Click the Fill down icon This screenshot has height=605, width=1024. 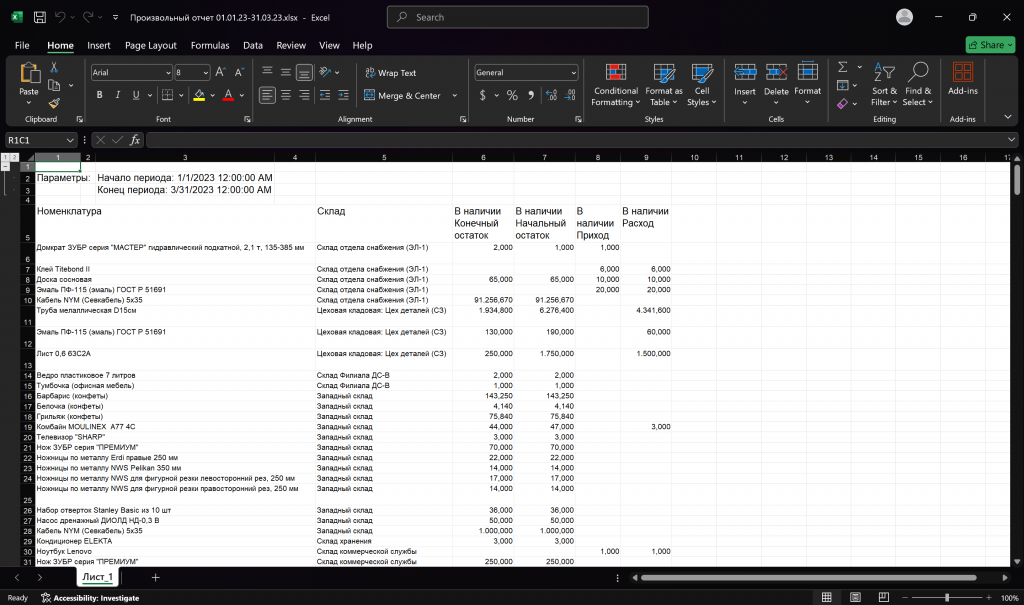pyautogui.click(x=843, y=86)
